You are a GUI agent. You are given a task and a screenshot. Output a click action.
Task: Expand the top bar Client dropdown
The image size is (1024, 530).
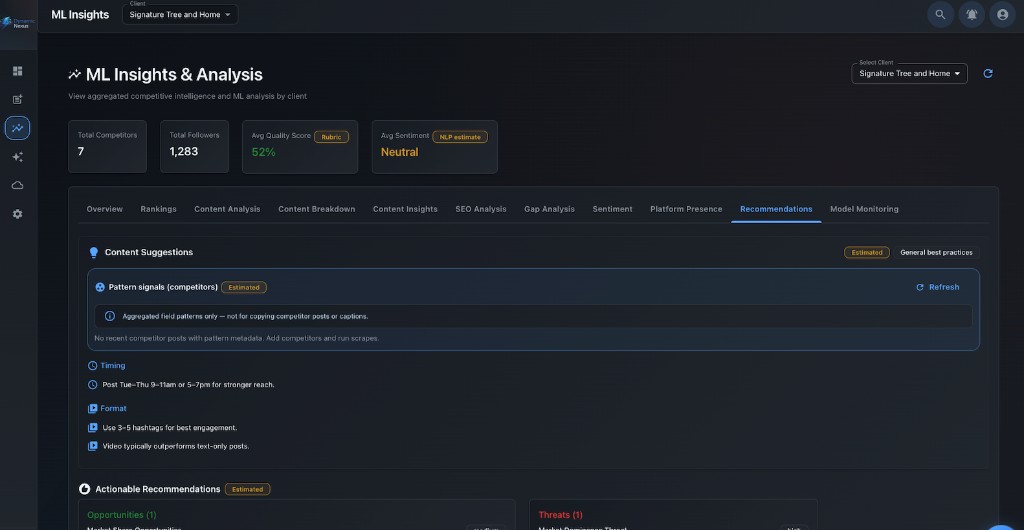pyautogui.click(x=180, y=14)
